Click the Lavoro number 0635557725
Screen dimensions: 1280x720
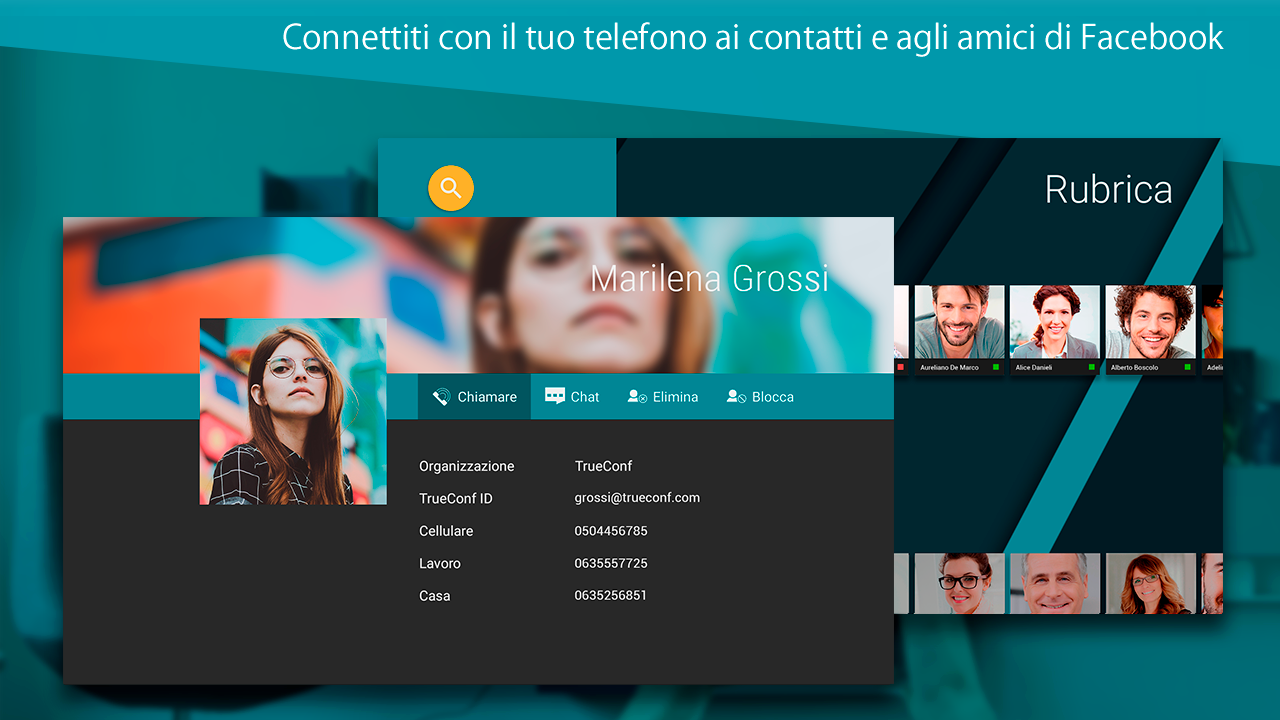(611, 563)
